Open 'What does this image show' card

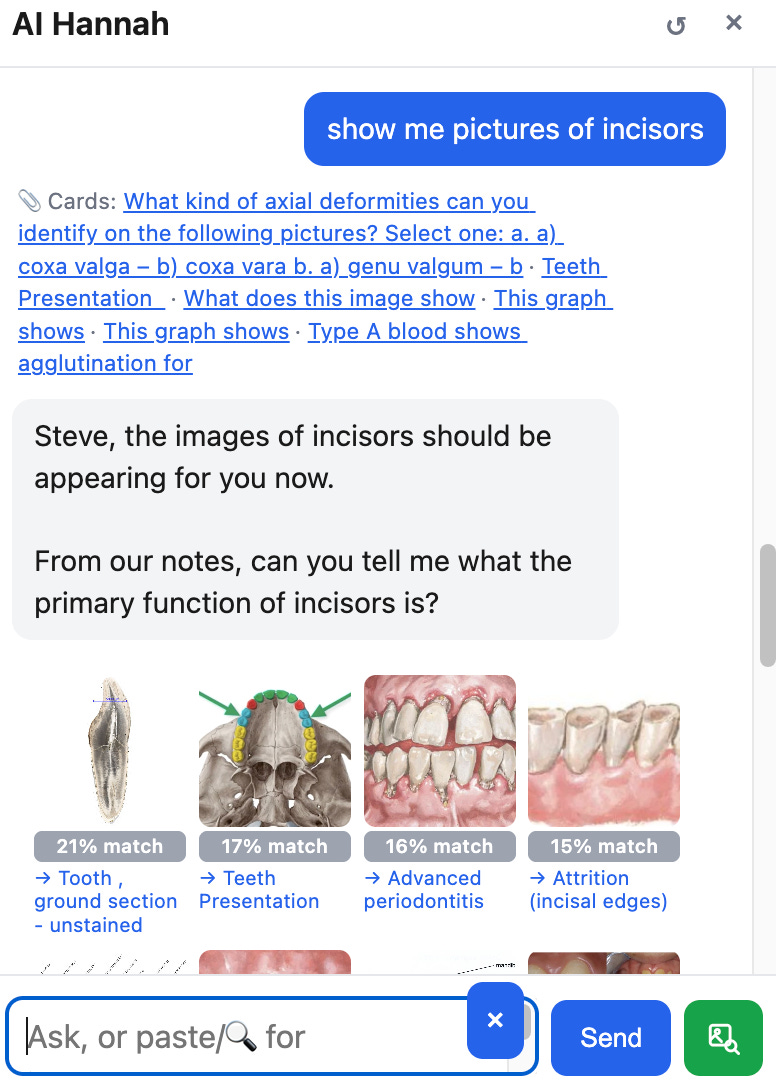pyautogui.click(x=329, y=299)
